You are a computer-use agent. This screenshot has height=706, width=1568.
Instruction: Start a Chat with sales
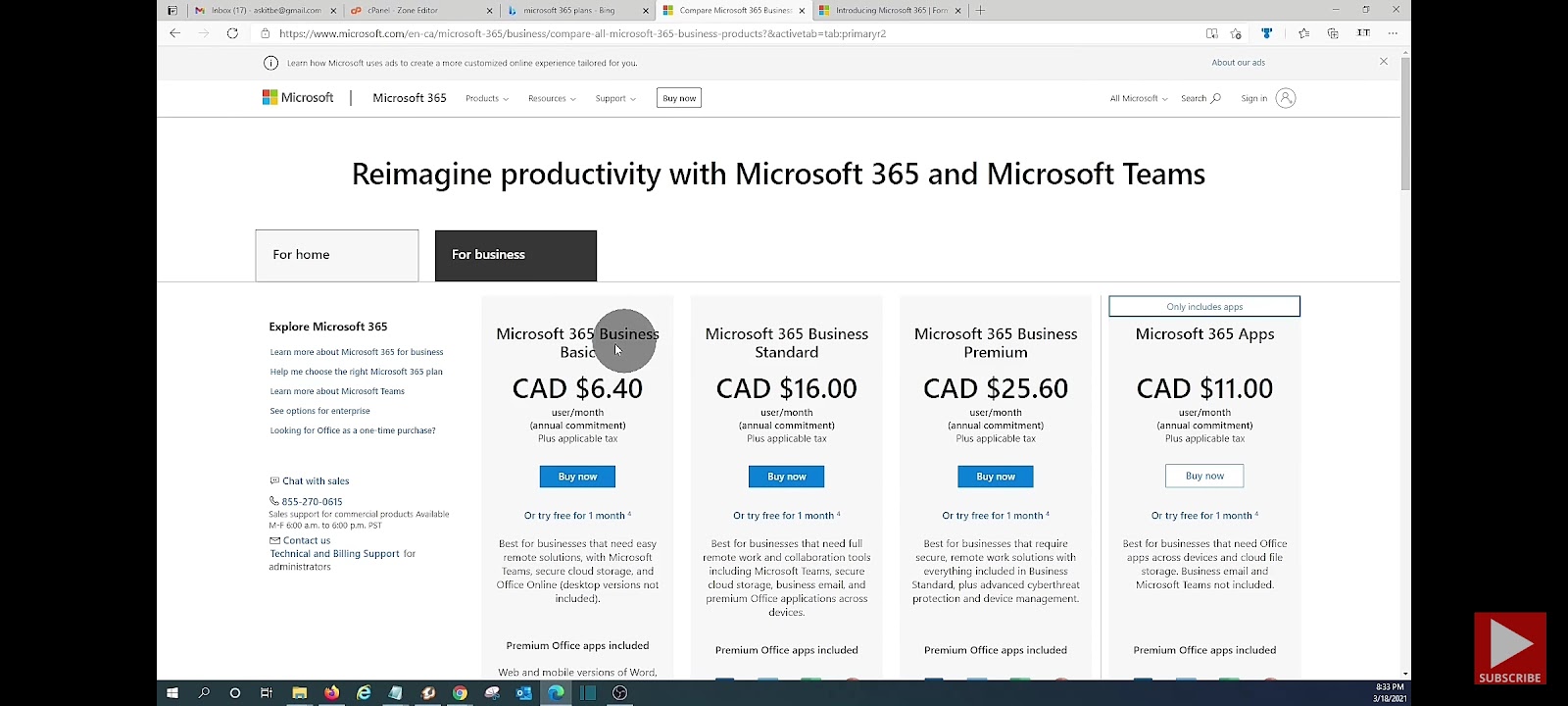310,481
